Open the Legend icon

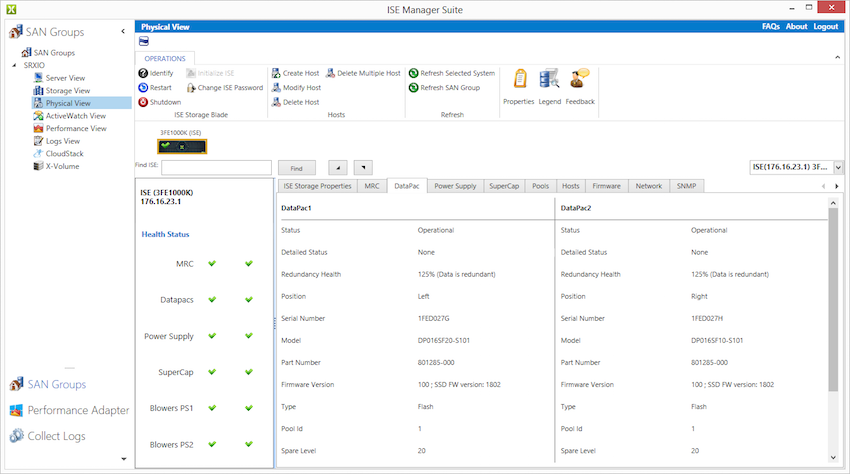(549, 79)
